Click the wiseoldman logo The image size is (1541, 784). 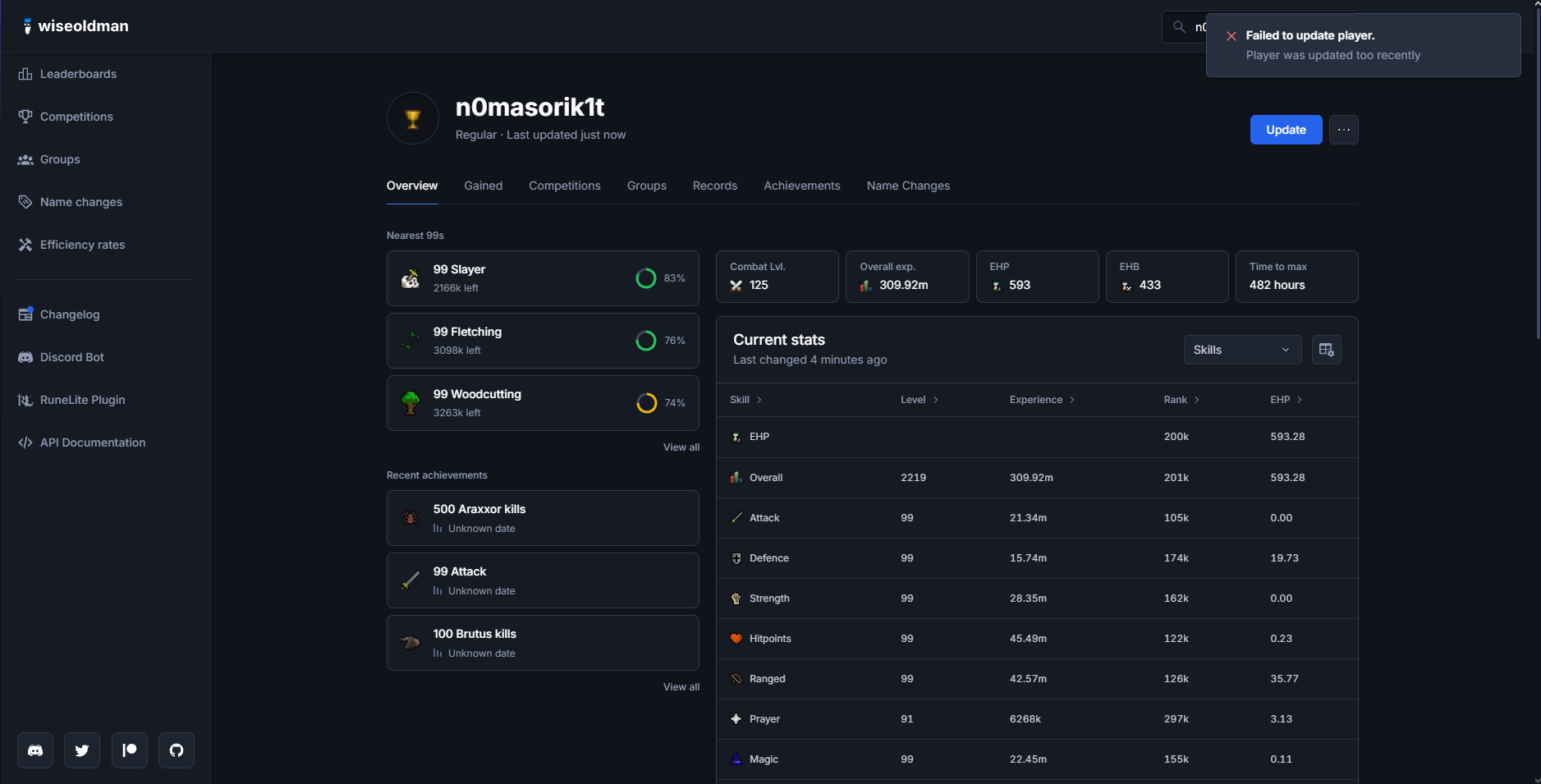(76, 26)
